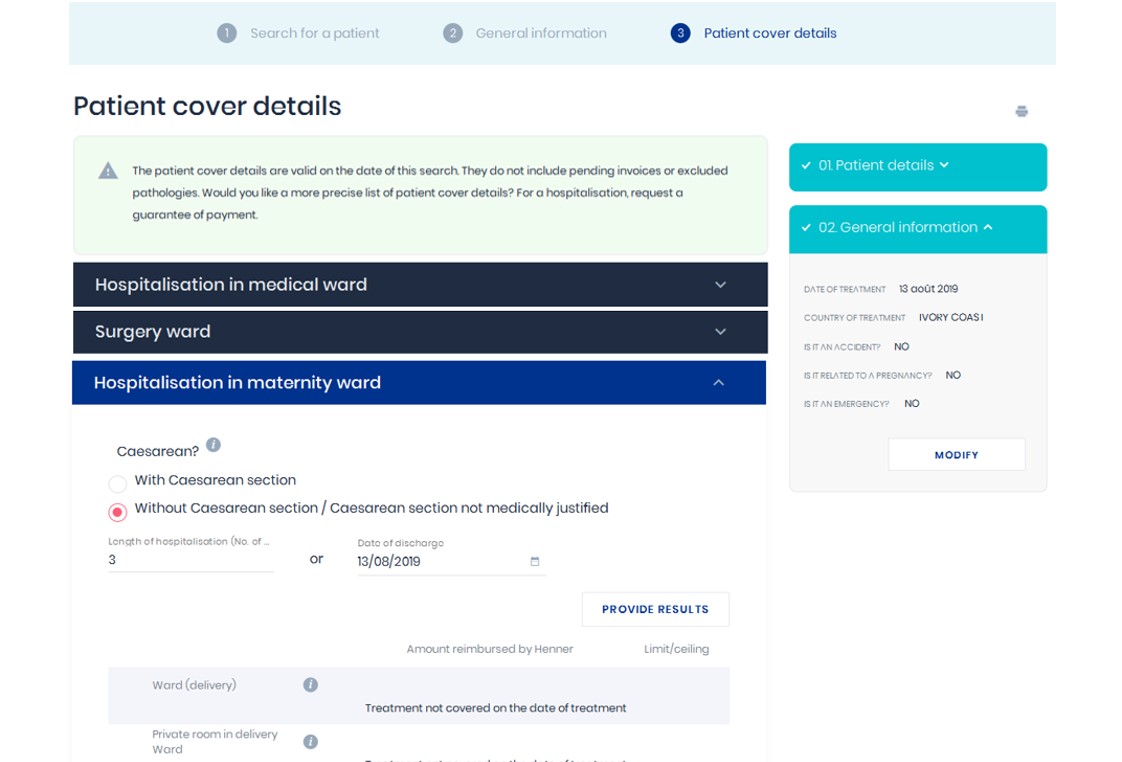Click the Modify button

click(956, 455)
